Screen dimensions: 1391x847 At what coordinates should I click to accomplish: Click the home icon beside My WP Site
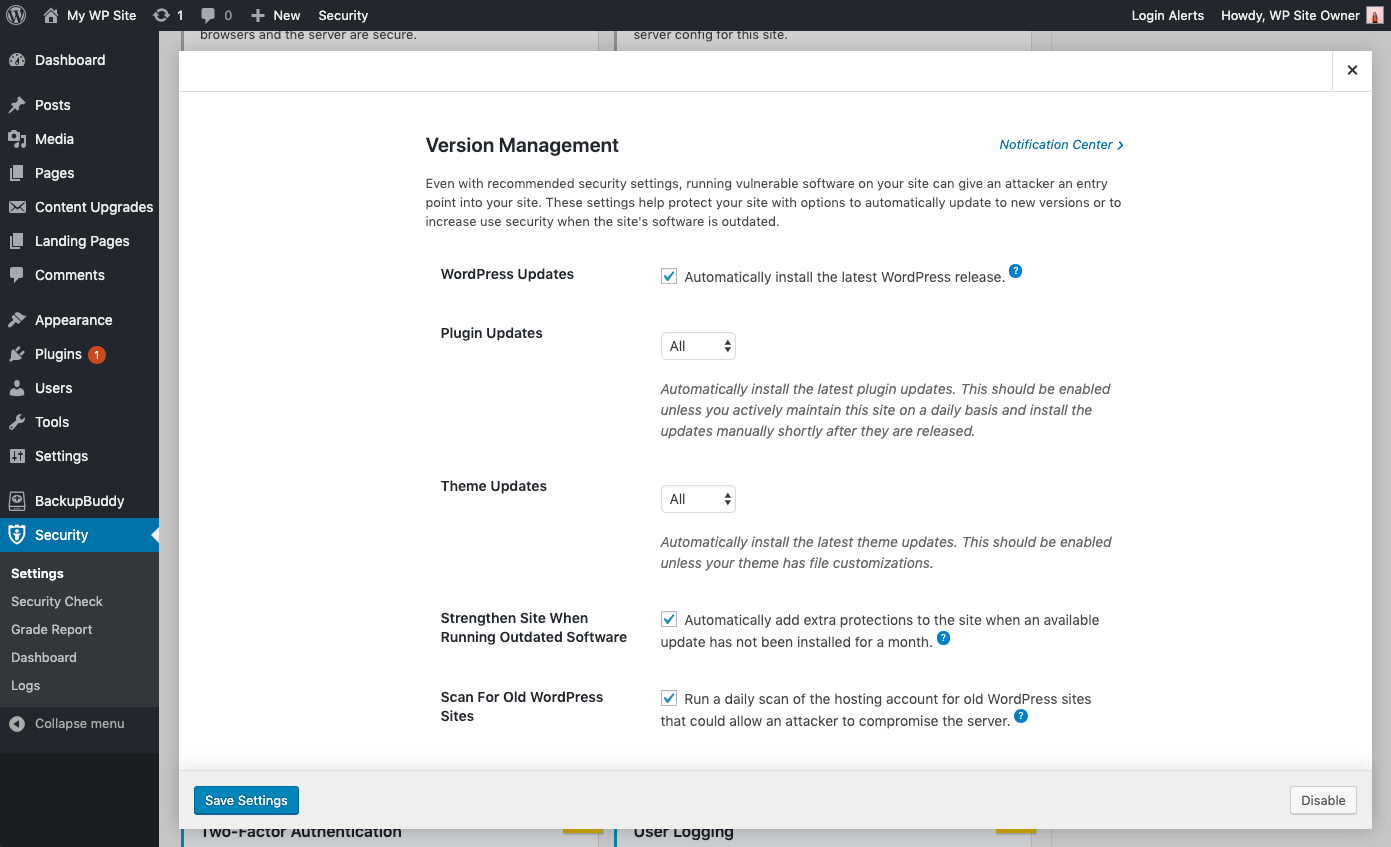(51, 15)
